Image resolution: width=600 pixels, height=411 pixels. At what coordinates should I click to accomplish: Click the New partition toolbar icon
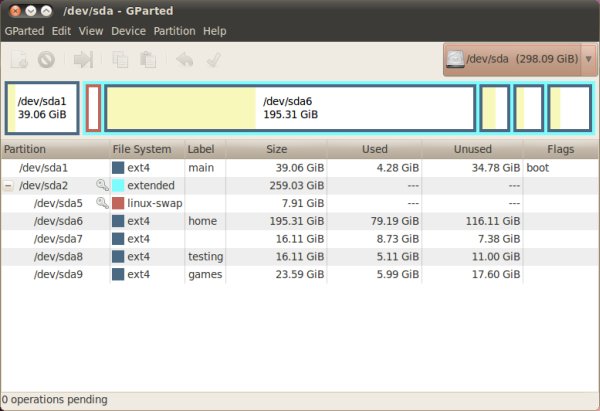point(19,60)
